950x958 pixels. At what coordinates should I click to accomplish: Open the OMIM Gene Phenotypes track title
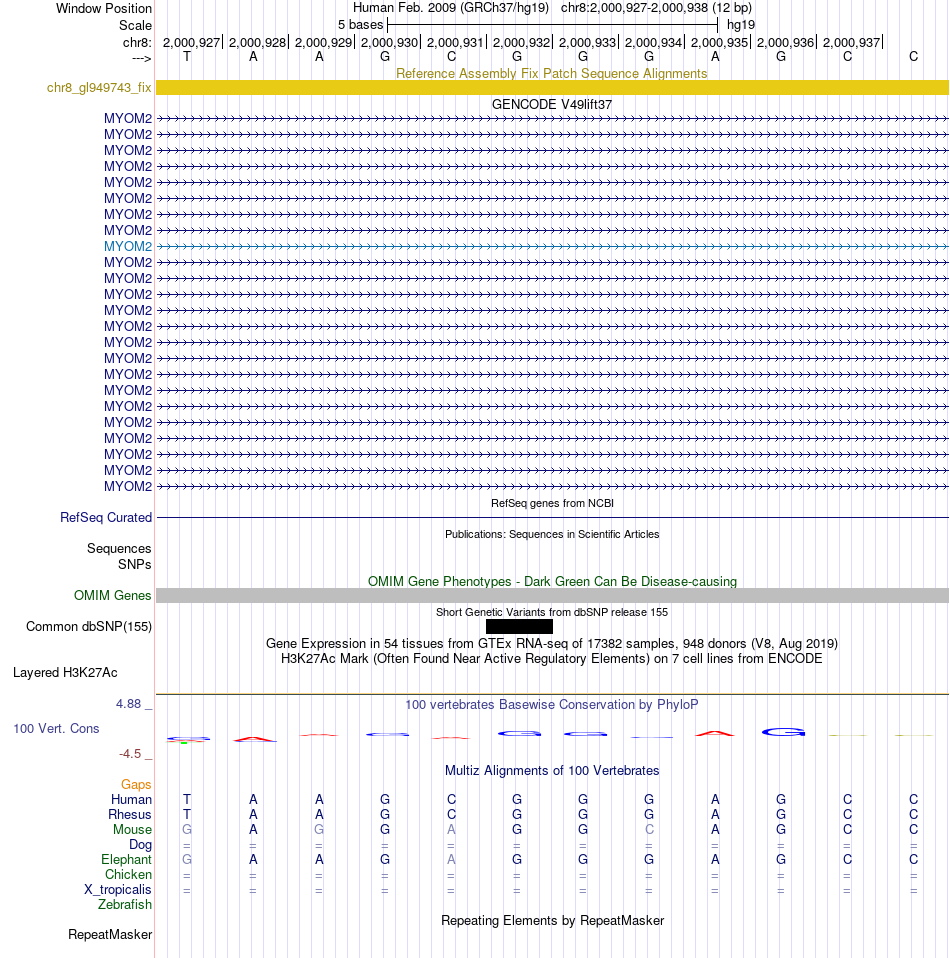(x=552, y=582)
